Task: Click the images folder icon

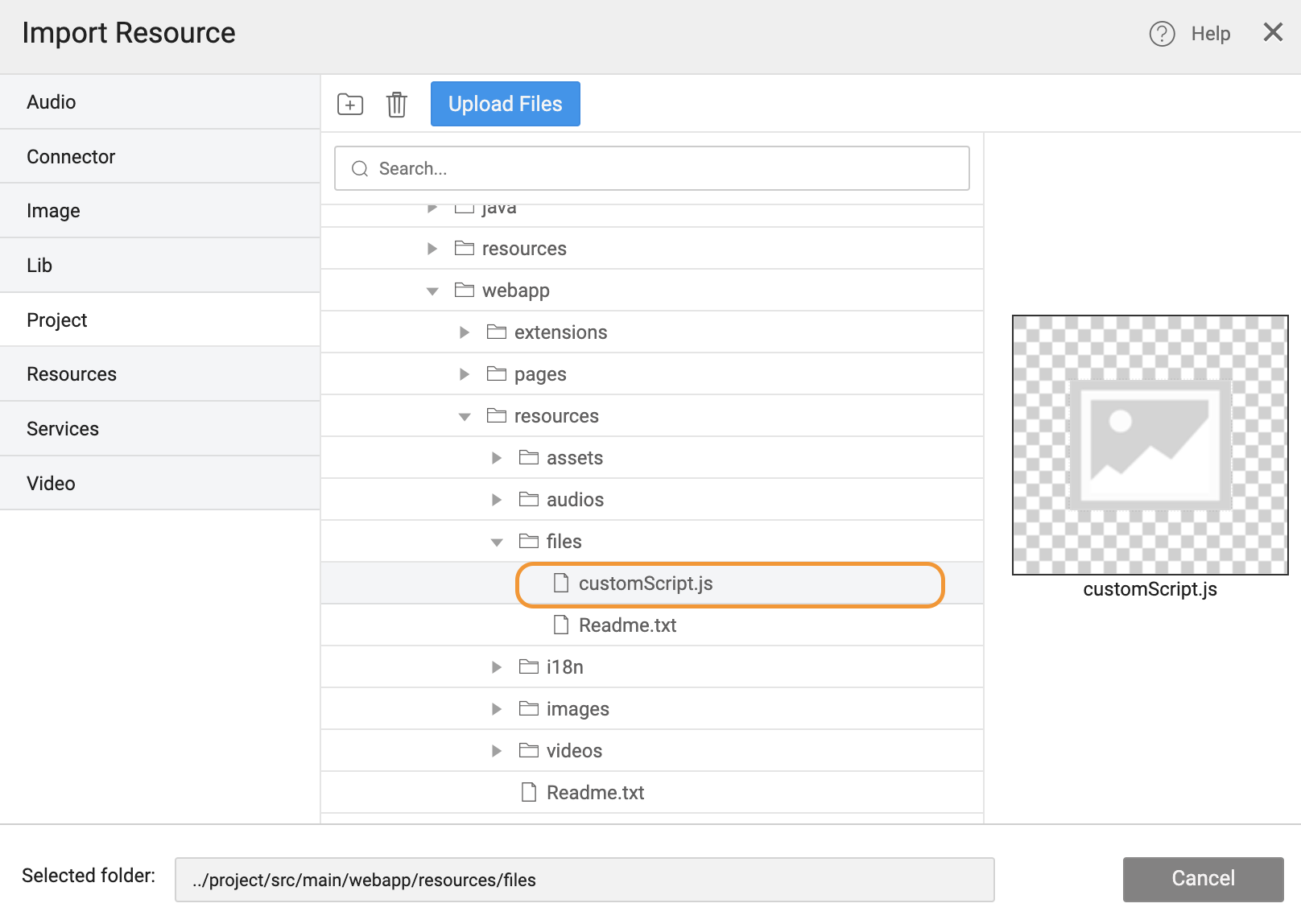Action: pos(528,708)
